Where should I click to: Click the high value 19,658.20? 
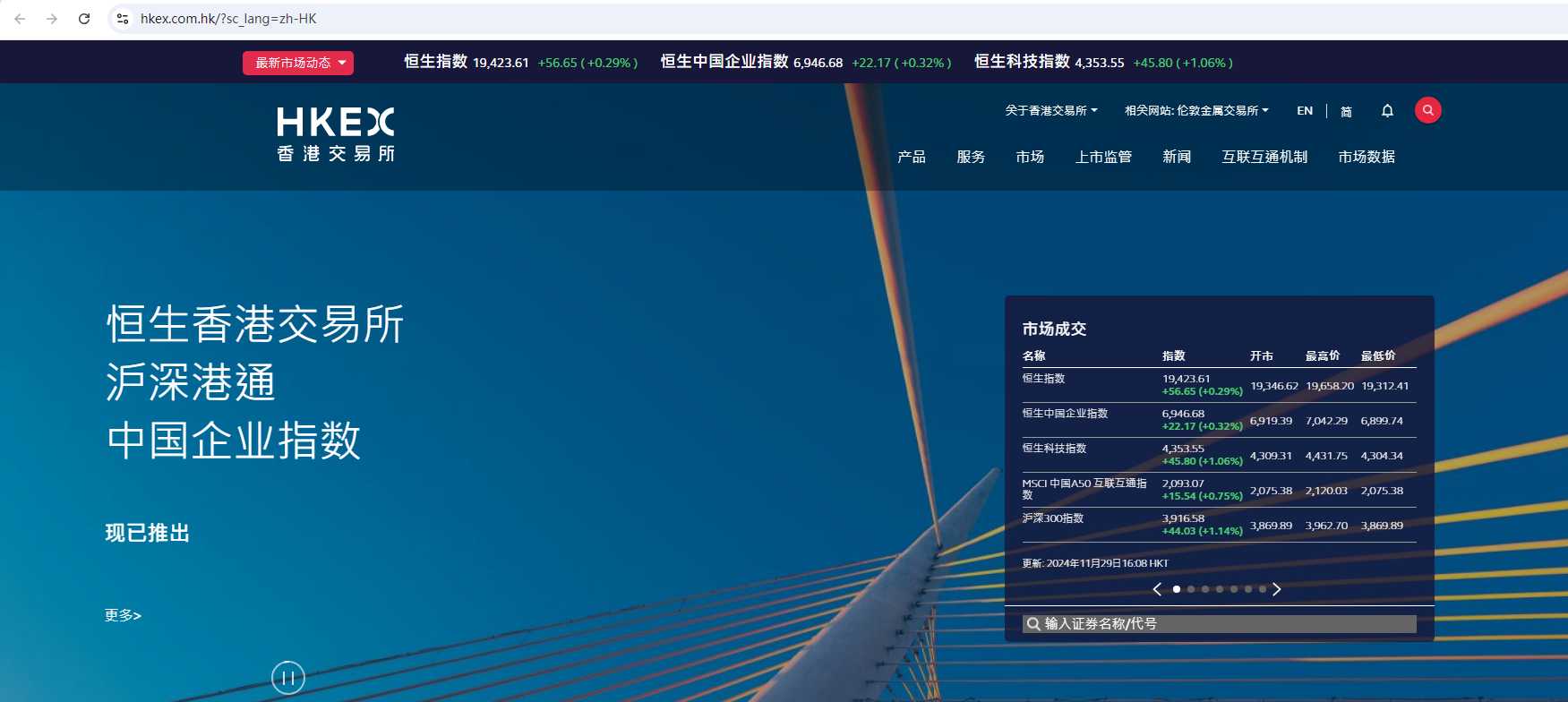(1330, 386)
